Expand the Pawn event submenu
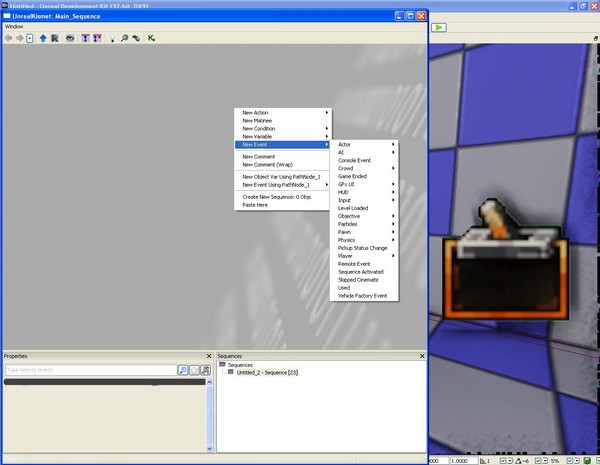This screenshot has height=465, width=600. click(364, 232)
